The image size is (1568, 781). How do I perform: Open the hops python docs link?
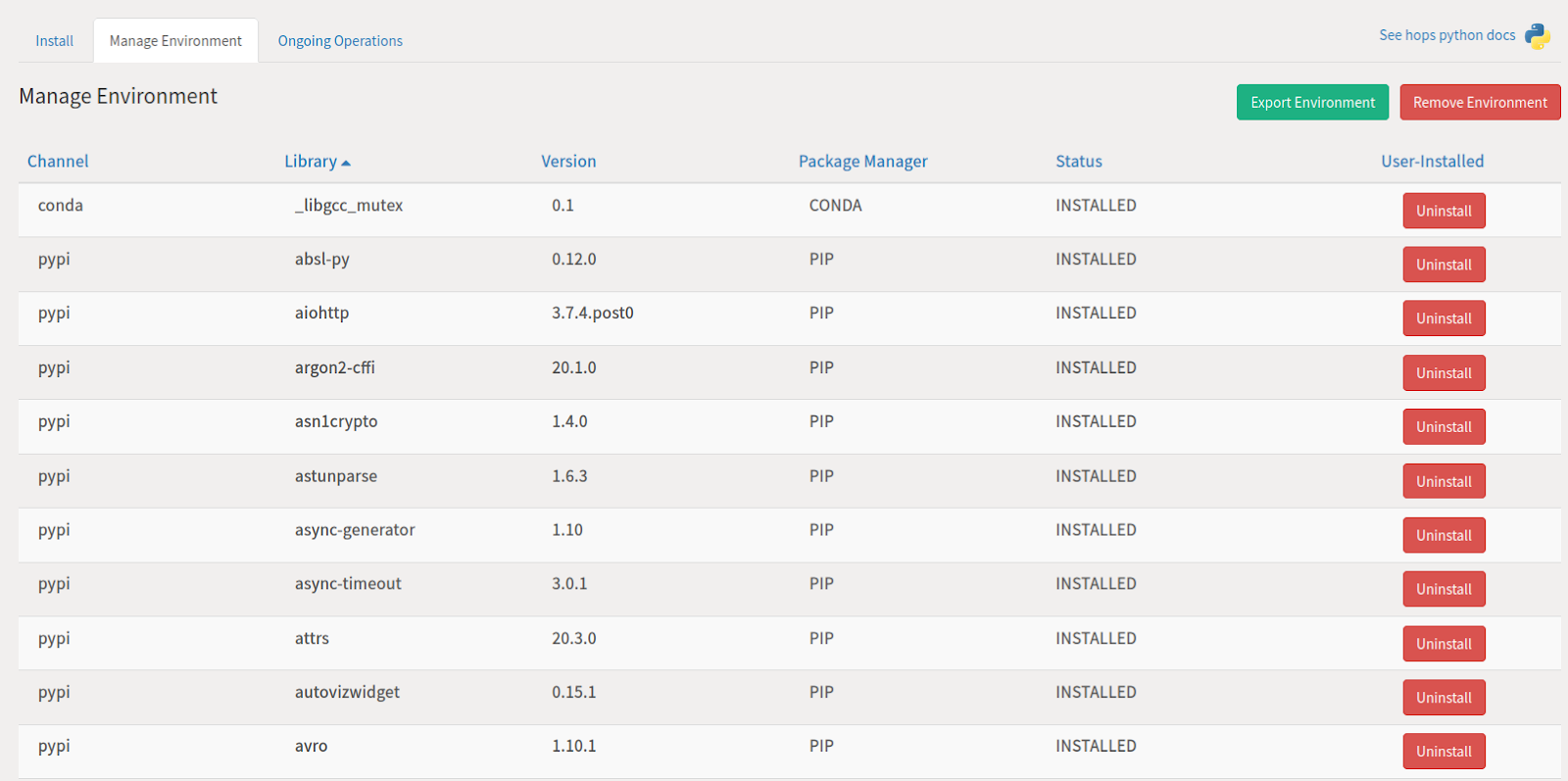pyautogui.click(x=1446, y=35)
